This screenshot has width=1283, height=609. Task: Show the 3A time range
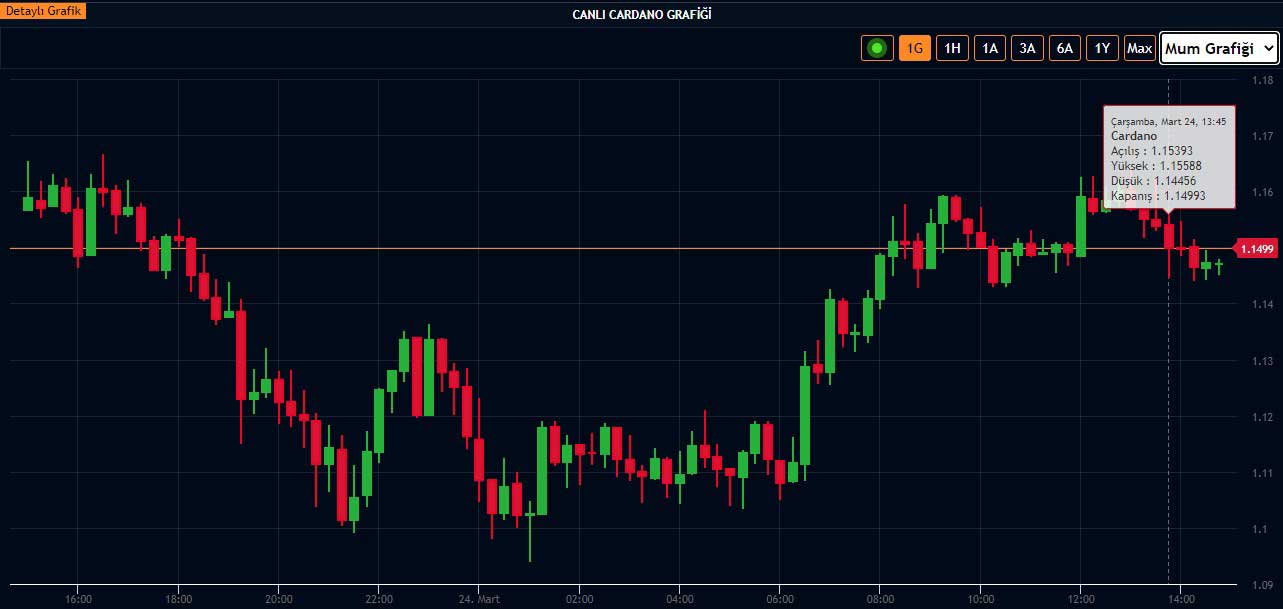(1027, 48)
